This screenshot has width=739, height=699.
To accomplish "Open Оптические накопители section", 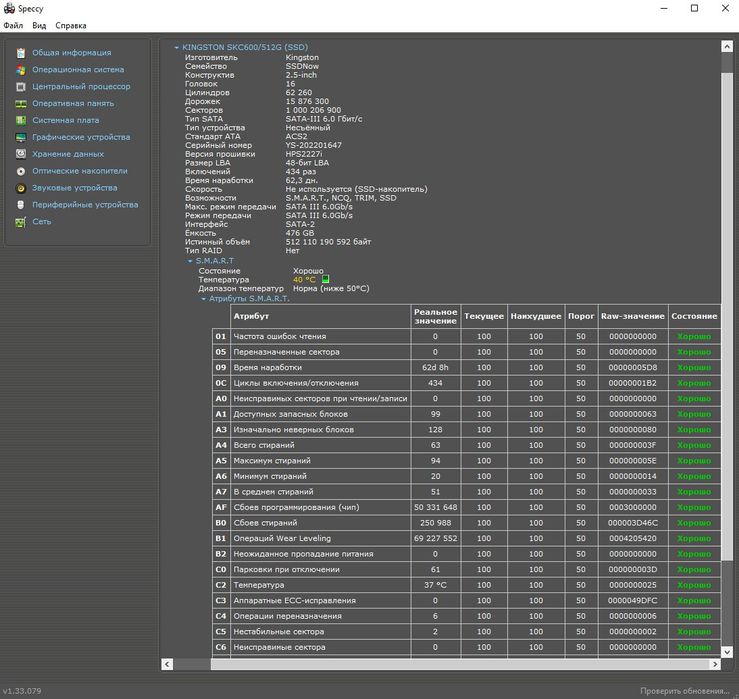I will (80, 171).
